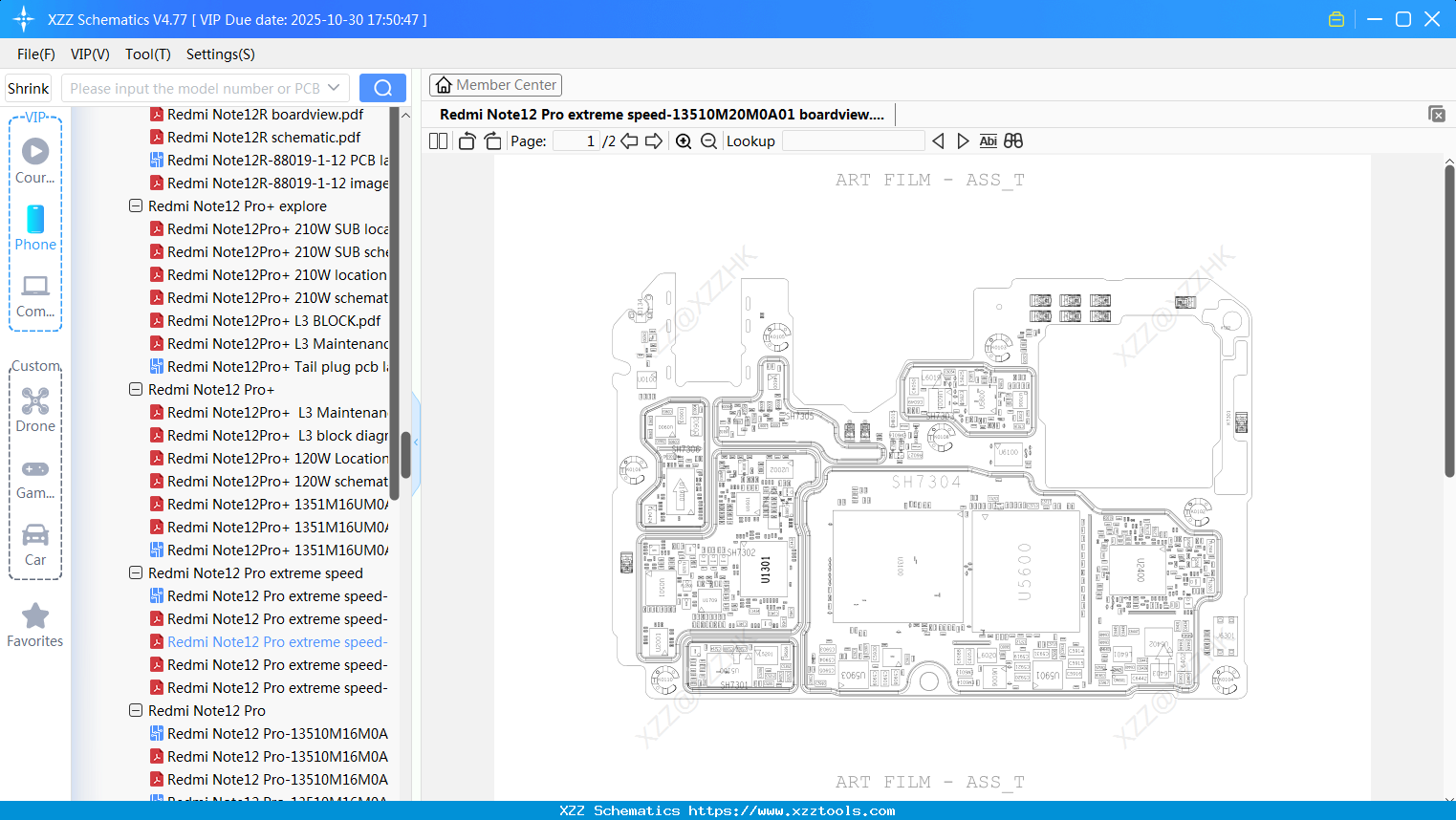
Task: Toggle the Abi text highlight mode
Action: [x=988, y=140]
